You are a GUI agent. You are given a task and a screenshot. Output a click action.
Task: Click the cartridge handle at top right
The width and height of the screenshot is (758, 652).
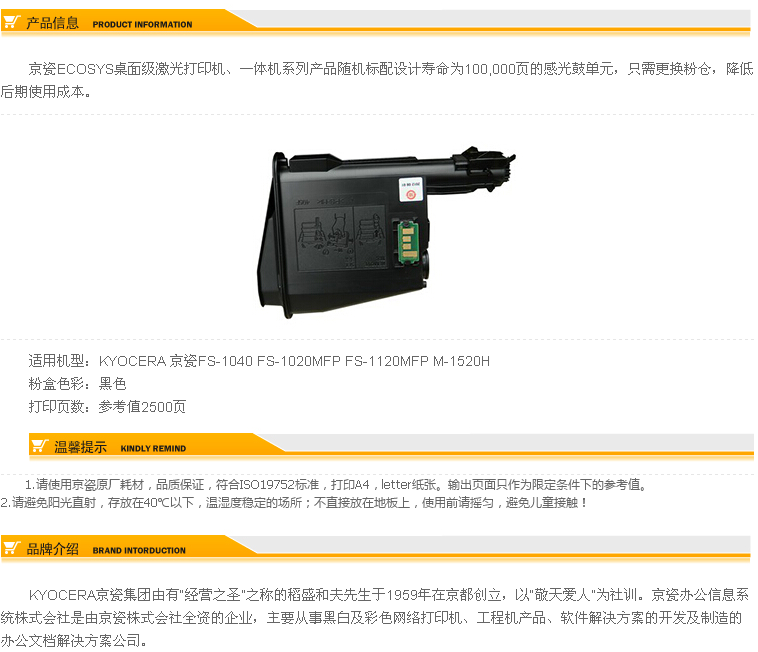484,166
